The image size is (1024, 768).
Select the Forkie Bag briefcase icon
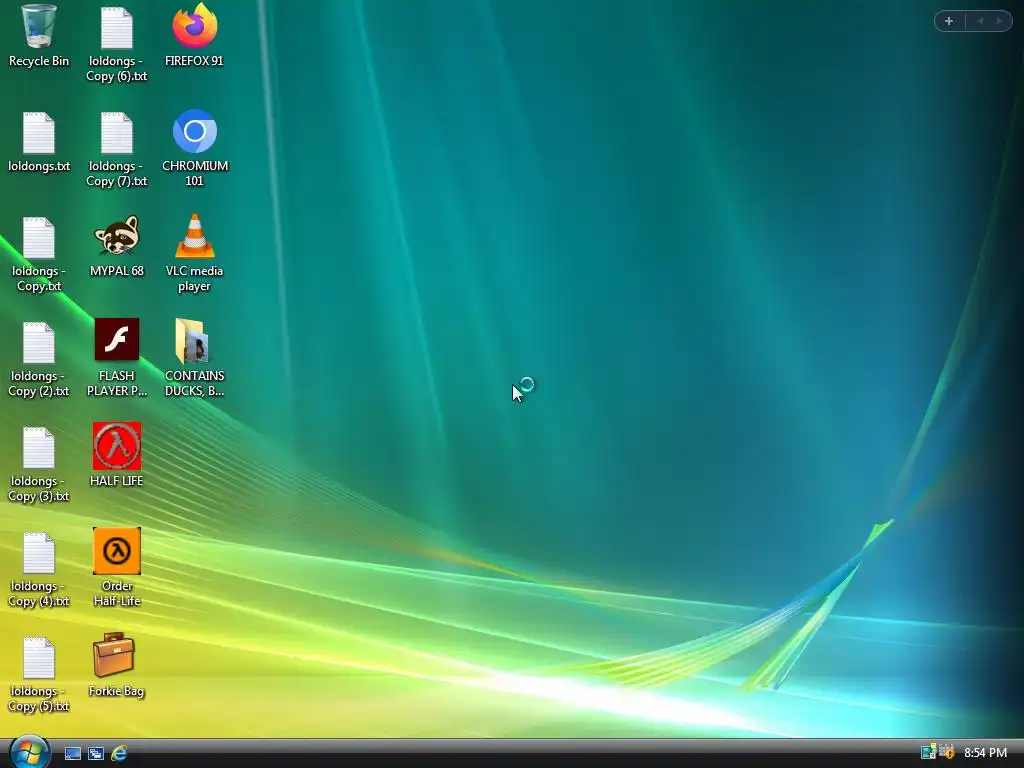pos(116,665)
